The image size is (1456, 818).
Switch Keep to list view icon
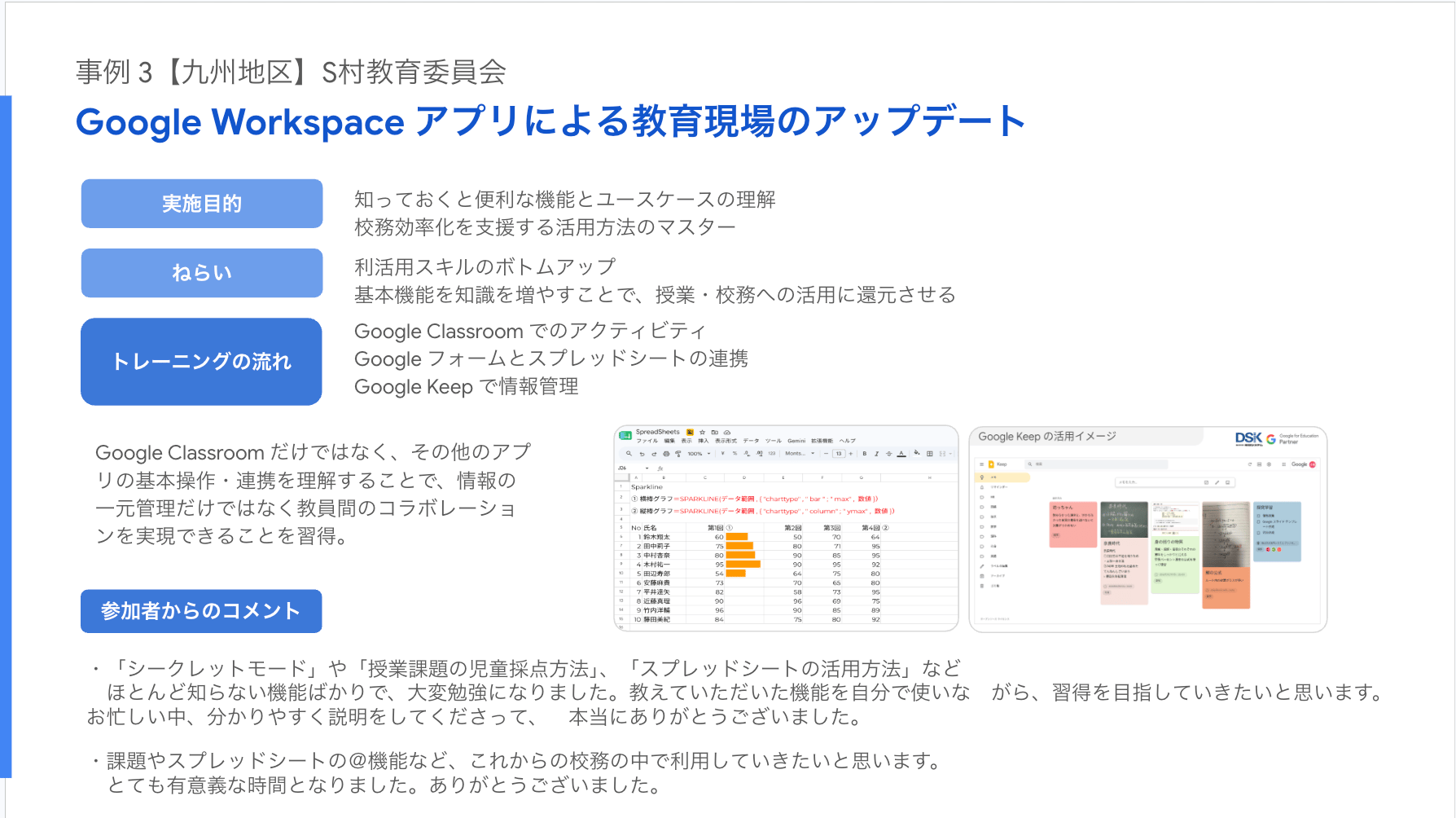pos(1259,464)
